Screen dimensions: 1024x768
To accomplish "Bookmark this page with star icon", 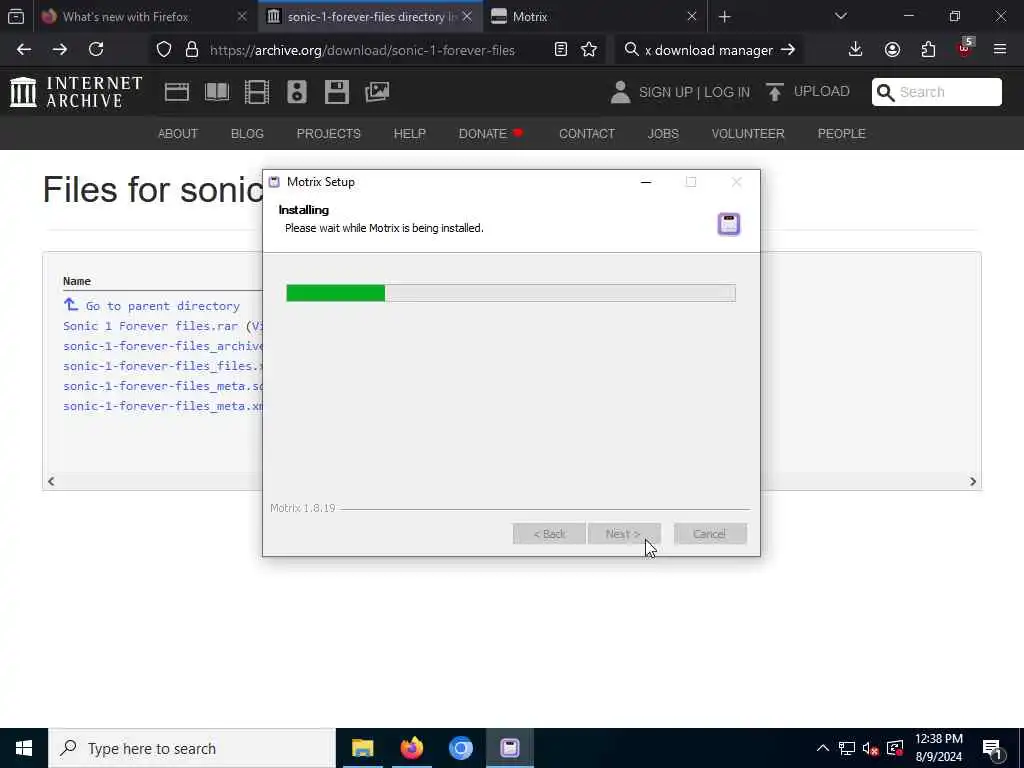I will pyautogui.click(x=589, y=50).
